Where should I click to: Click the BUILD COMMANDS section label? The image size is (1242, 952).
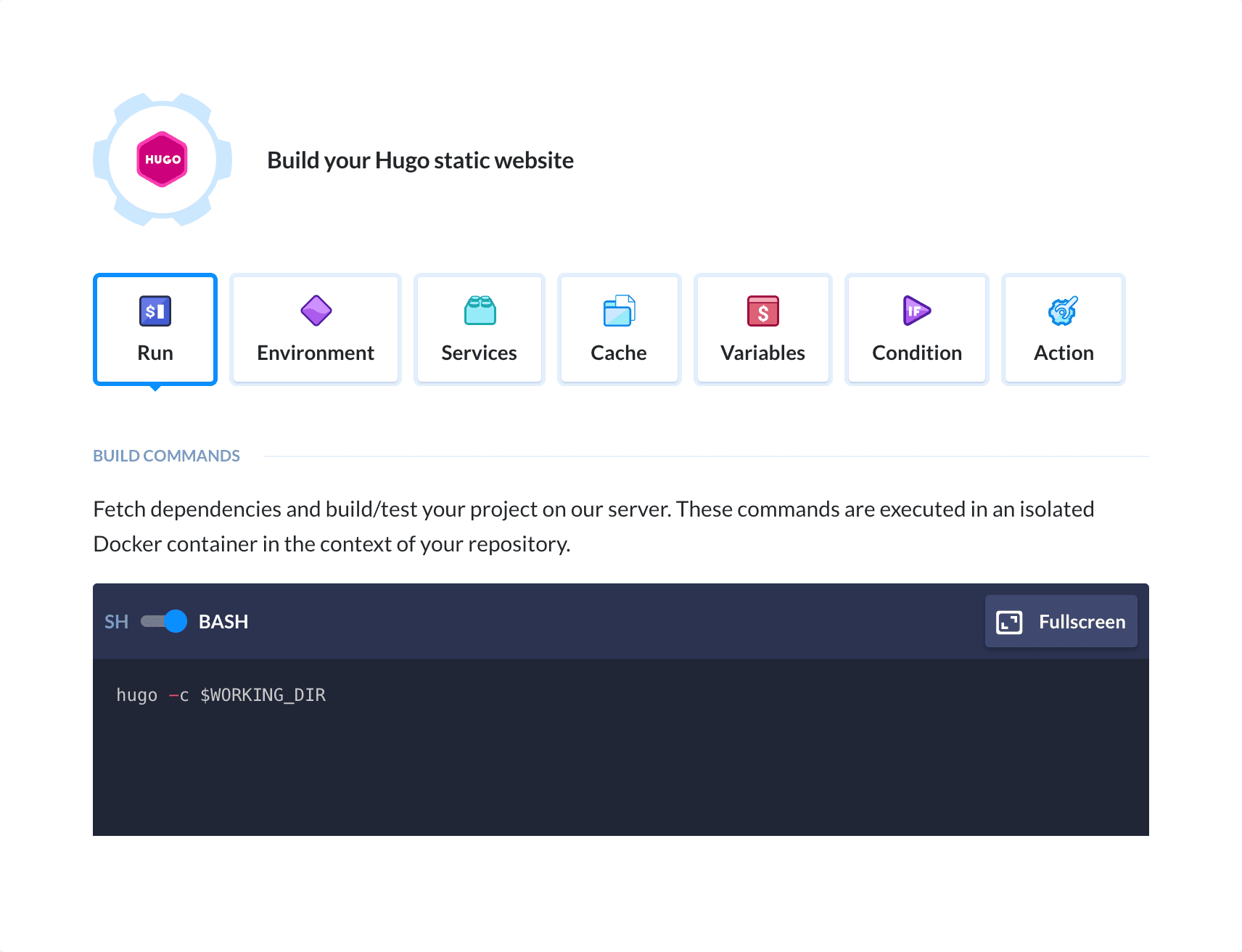[x=166, y=455]
